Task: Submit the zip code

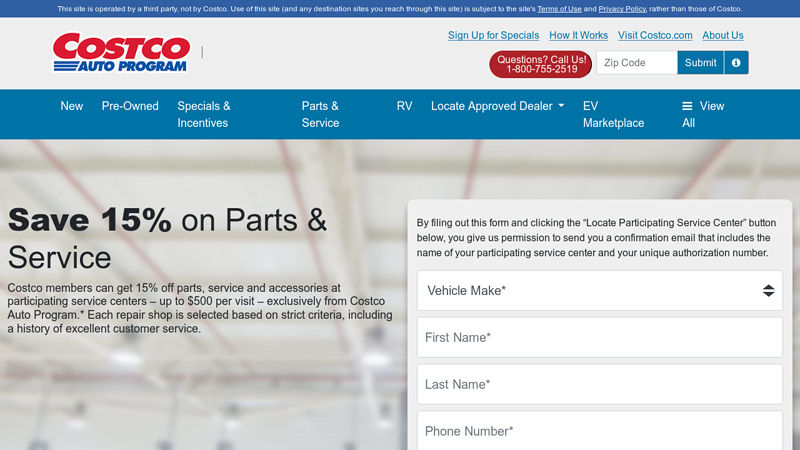Action: coord(701,63)
